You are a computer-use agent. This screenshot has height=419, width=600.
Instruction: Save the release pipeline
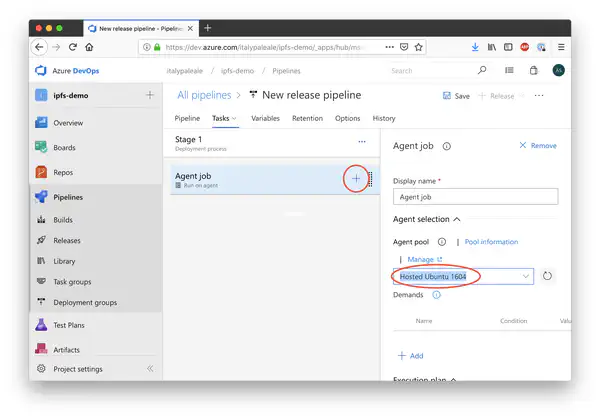(x=455, y=96)
